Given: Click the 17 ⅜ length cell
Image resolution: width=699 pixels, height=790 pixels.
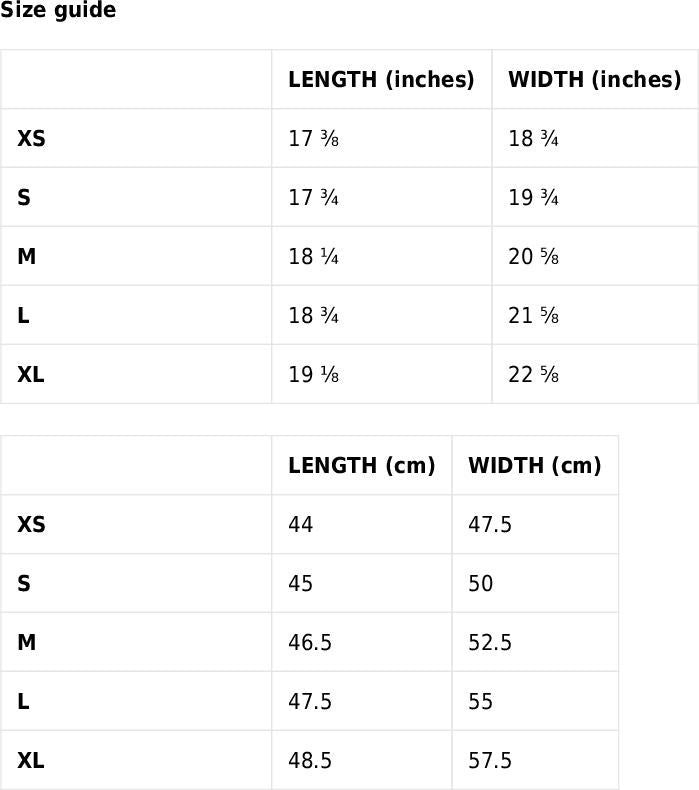Looking at the screenshot, I should 313,139.
